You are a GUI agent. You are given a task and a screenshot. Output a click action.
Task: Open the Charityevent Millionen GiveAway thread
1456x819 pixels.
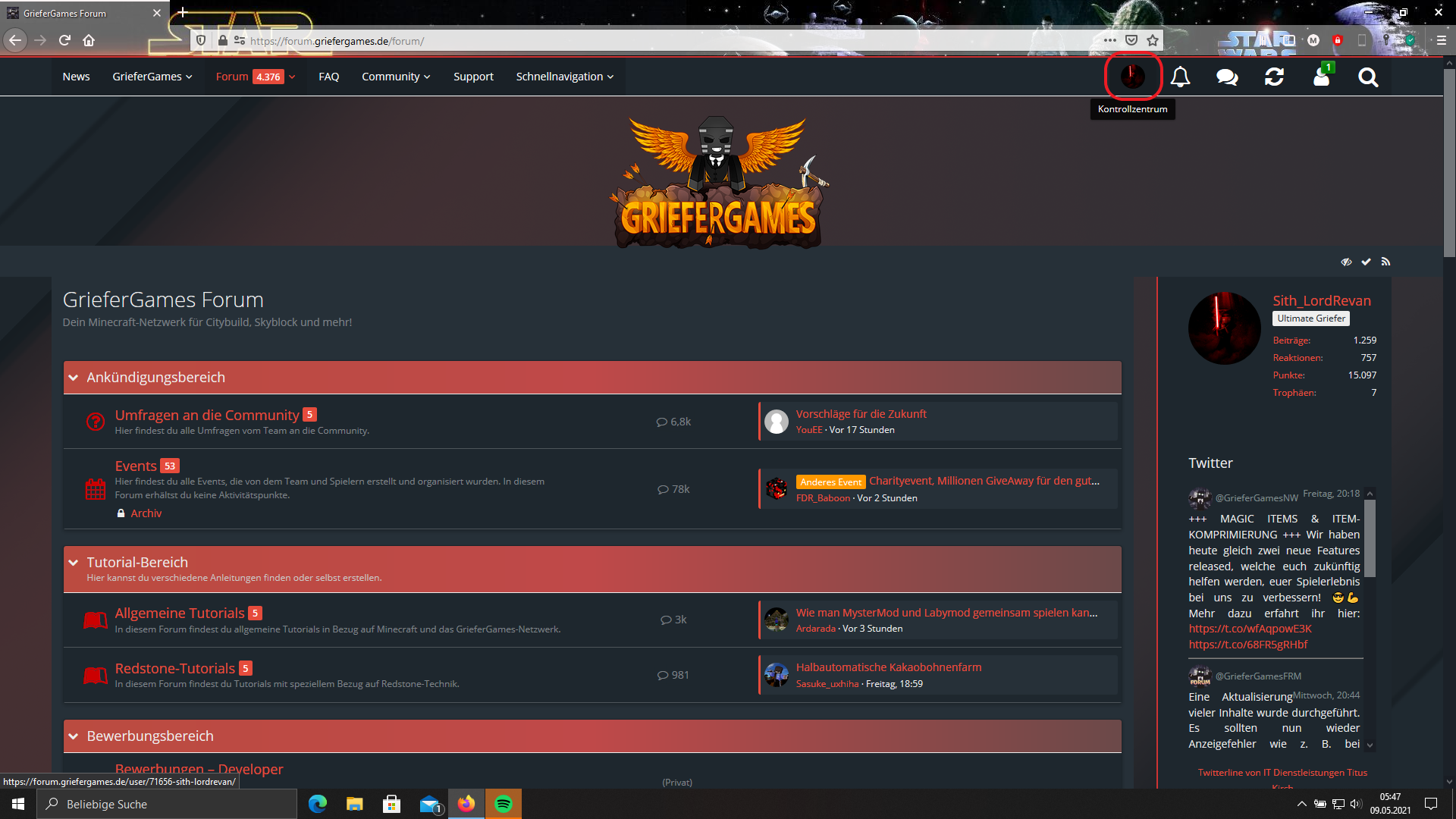click(984, 481)
